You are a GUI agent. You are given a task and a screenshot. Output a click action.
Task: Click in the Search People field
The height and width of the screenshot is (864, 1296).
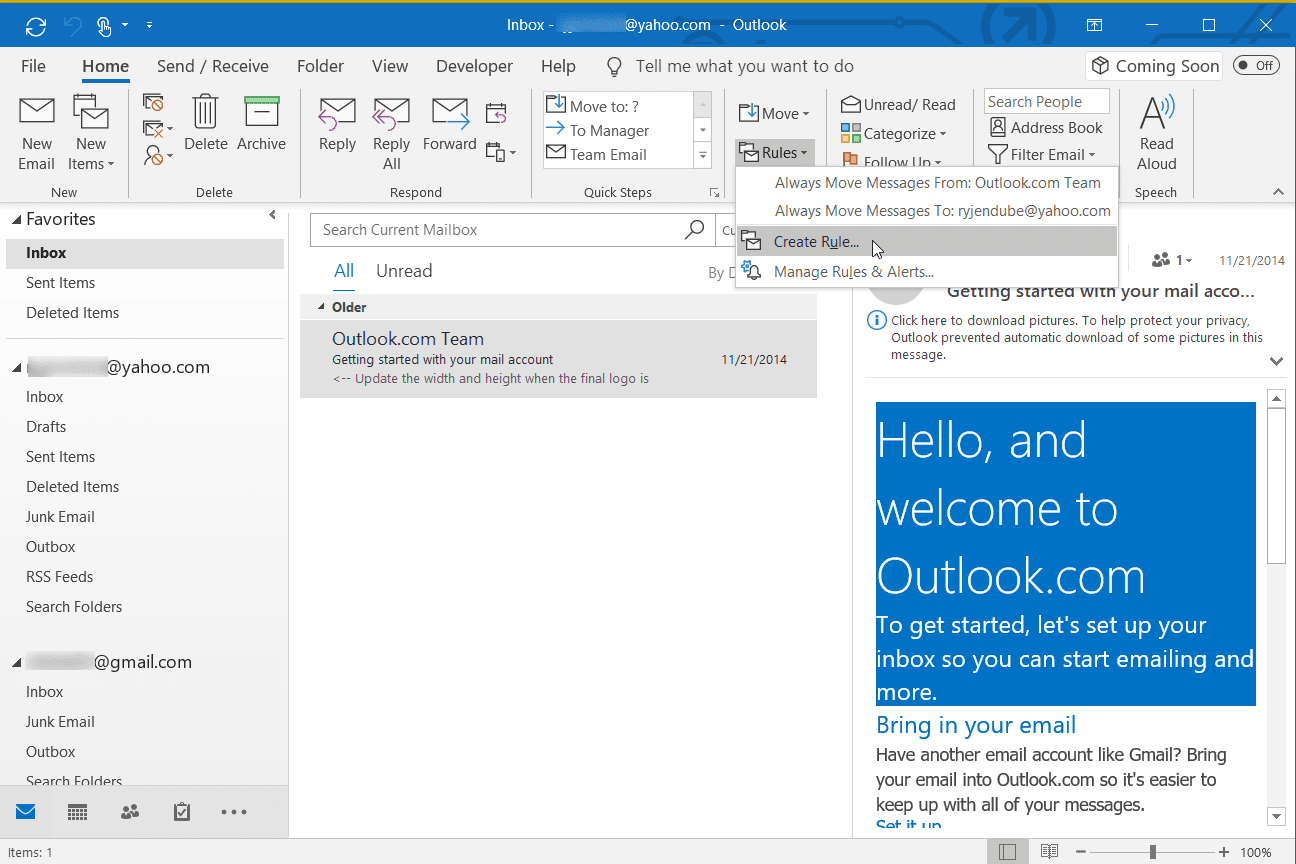[x=1046, y=101]
